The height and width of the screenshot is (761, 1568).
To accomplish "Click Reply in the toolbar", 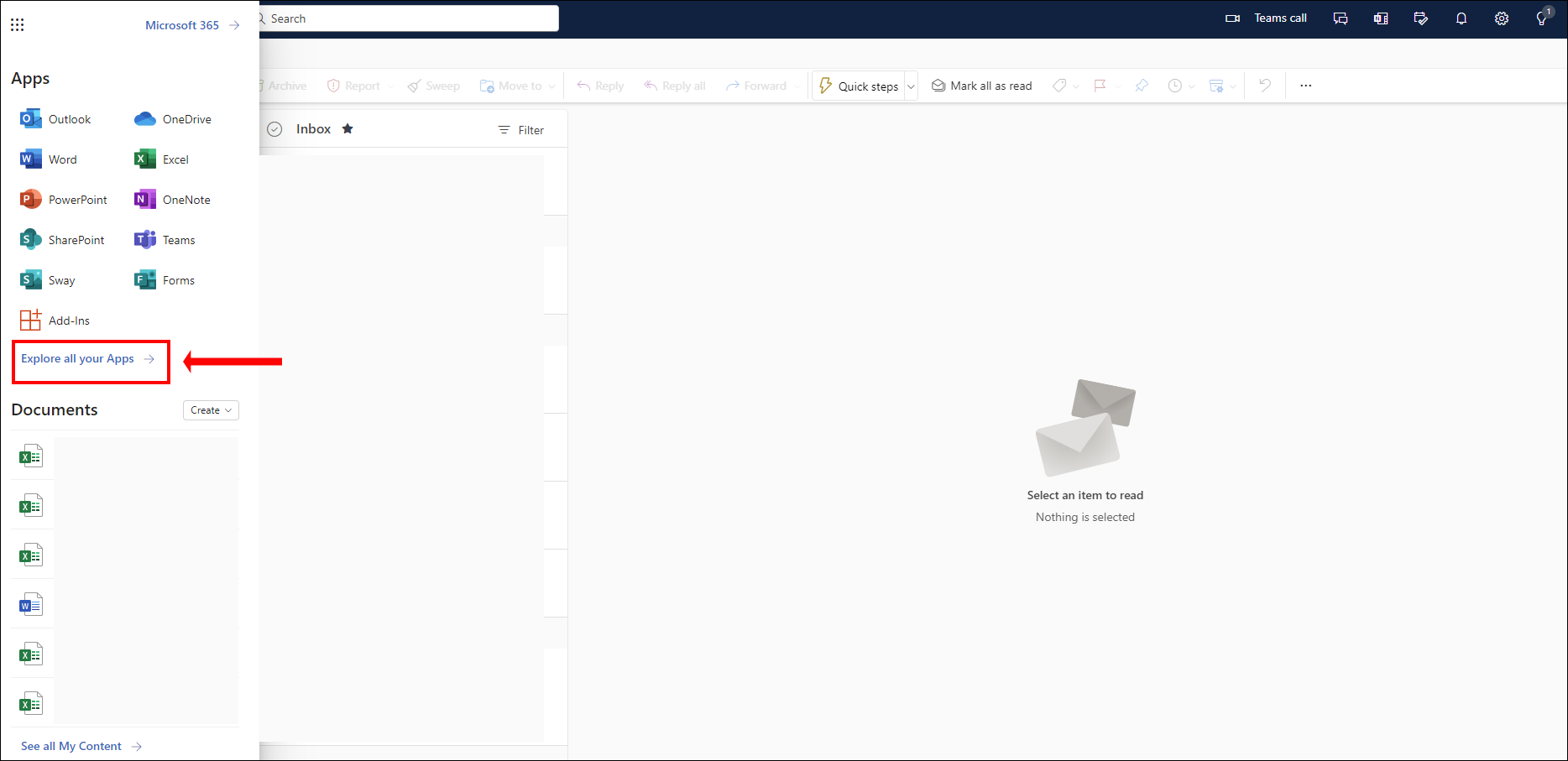I will [600, 86].
